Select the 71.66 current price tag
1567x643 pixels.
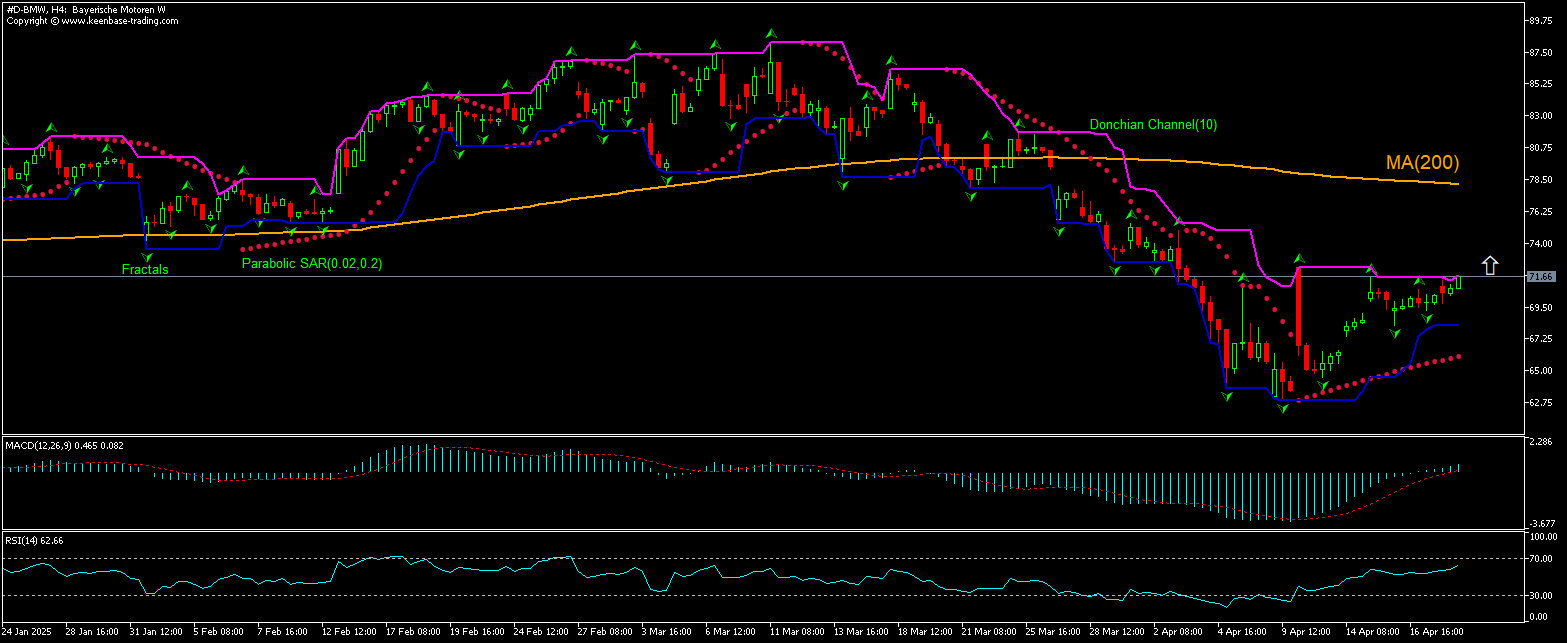click(x=1540, y=276)
